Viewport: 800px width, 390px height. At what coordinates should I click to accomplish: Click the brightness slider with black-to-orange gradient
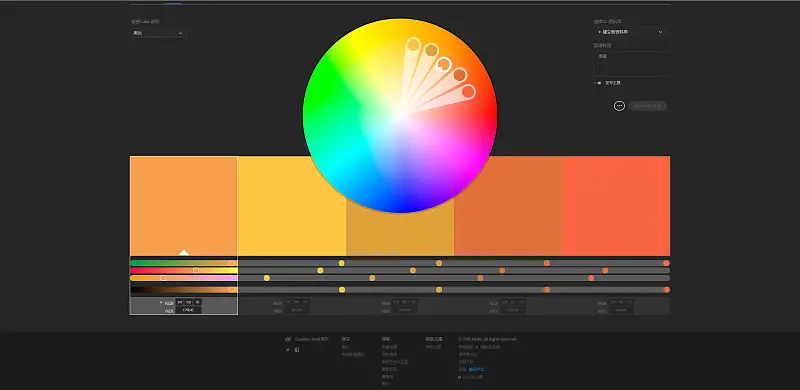(184, 289)
